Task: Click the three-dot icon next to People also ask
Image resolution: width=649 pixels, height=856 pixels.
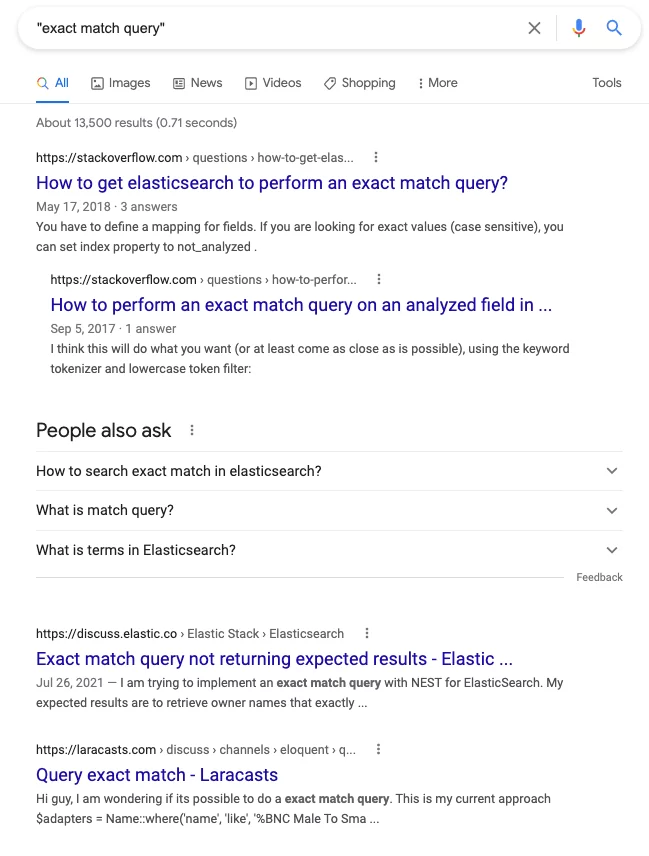Action: point(191,430)
